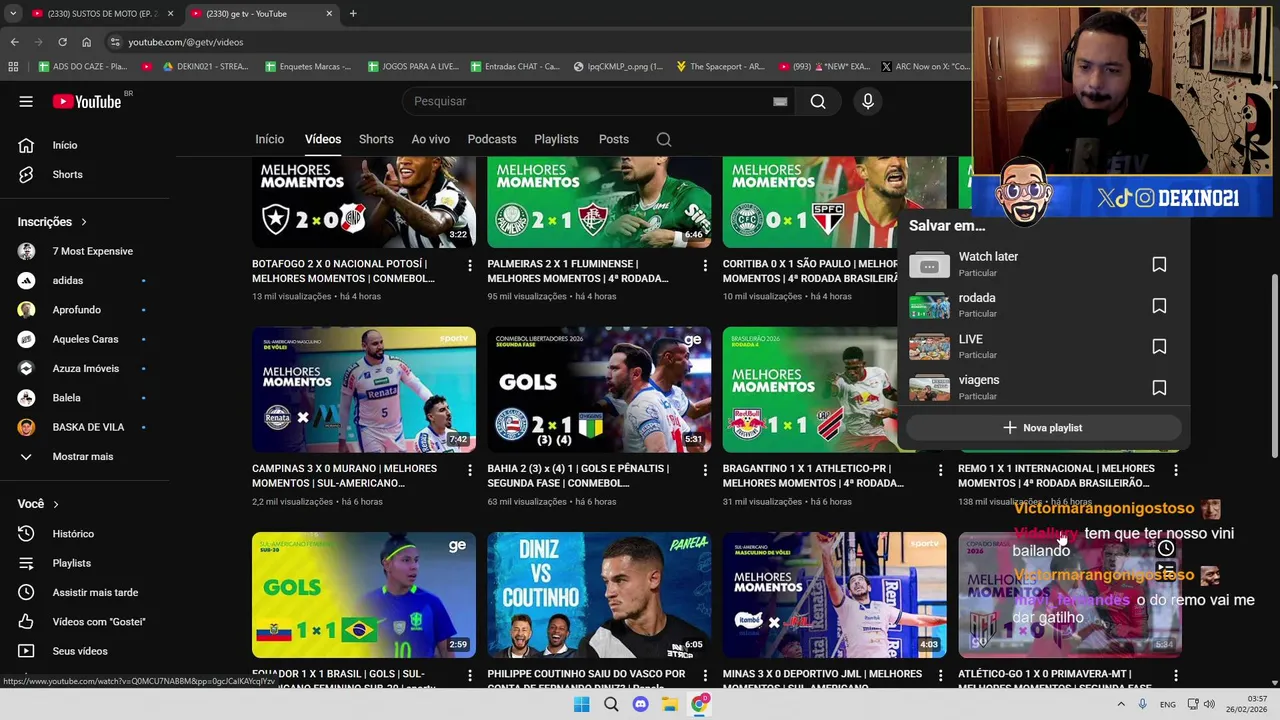
Task: Open more options for Atlético-GO 1 x 0 video
Action: 1176,675
